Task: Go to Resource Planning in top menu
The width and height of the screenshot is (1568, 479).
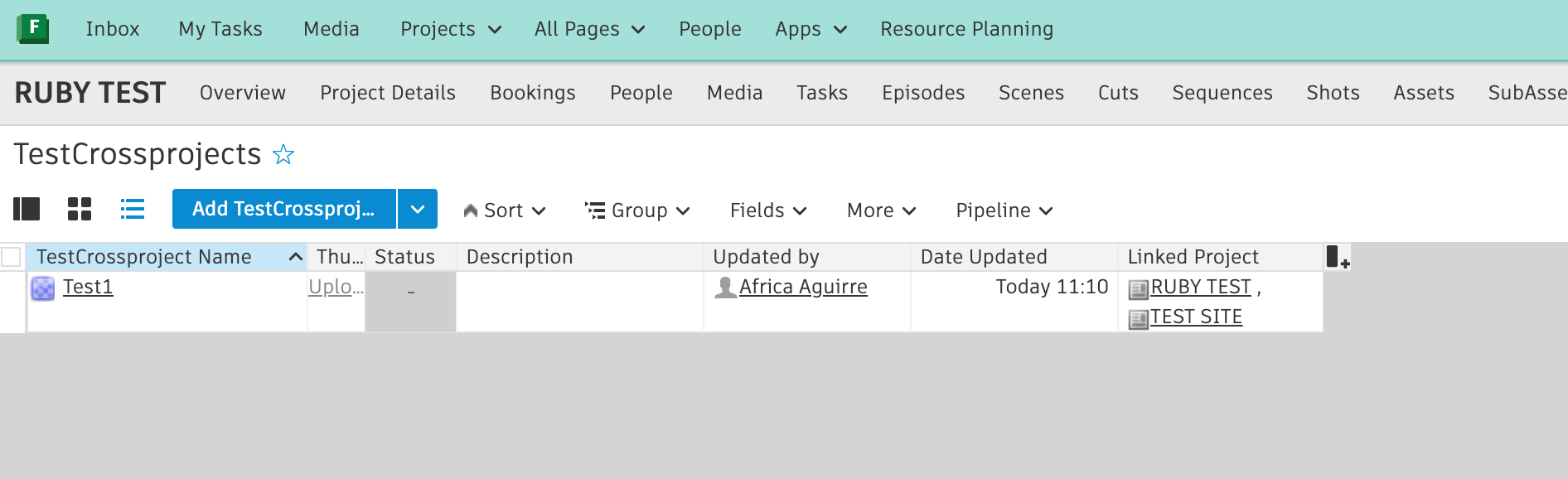Action: [x=966, y=29]
